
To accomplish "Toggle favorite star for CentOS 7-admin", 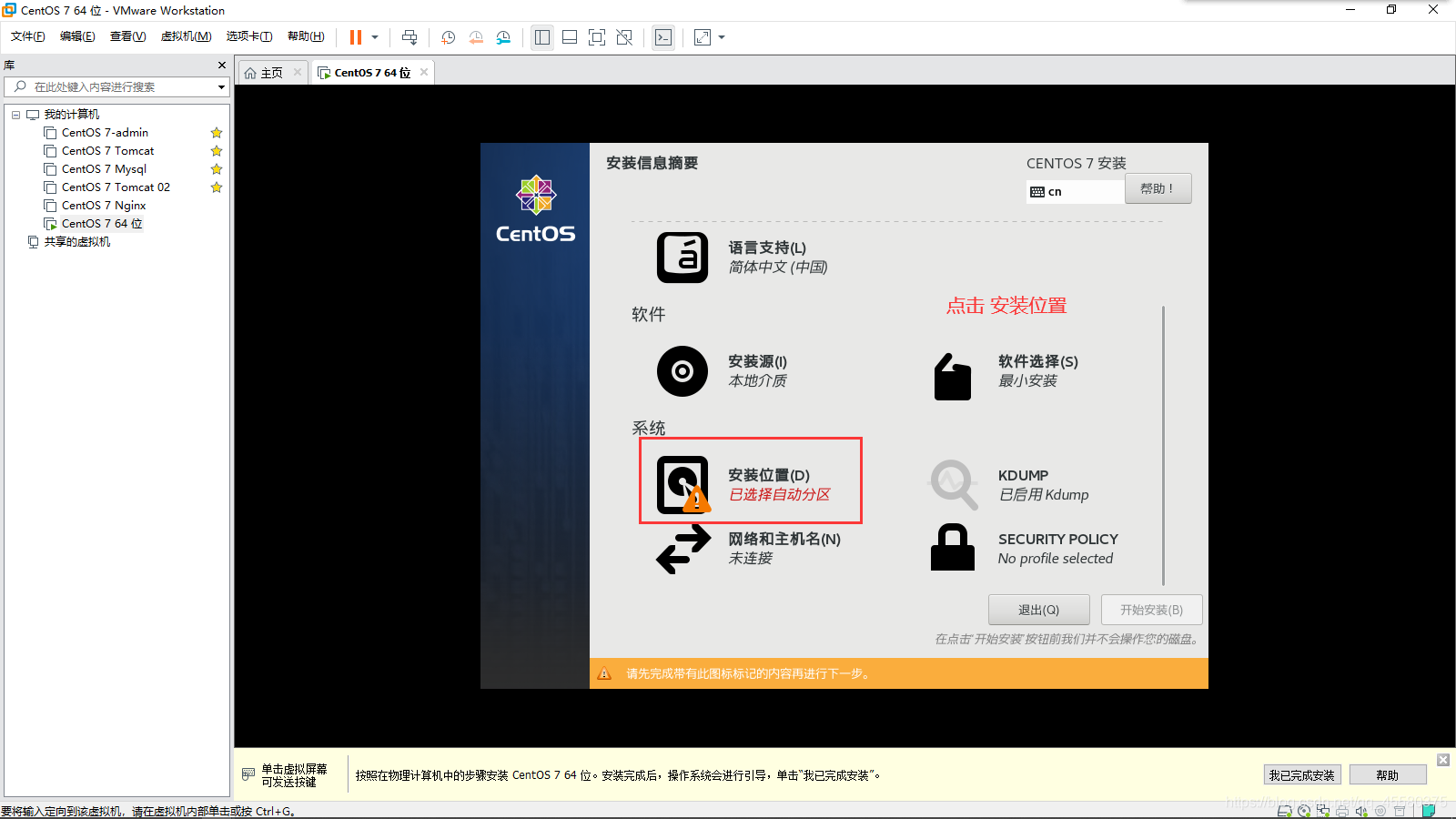I will click(217, 133).
